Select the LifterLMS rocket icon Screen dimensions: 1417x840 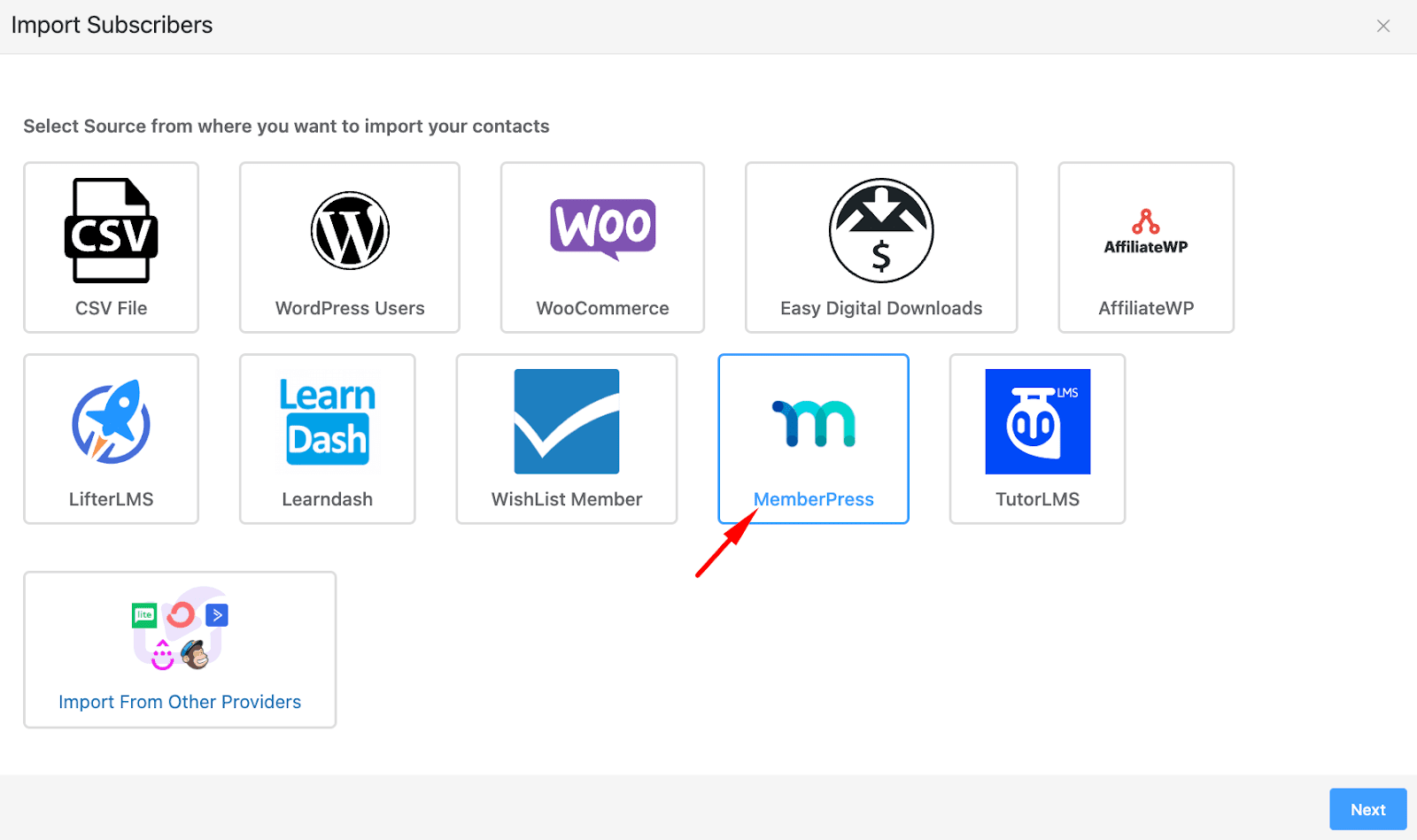click(x=111, y=422)
